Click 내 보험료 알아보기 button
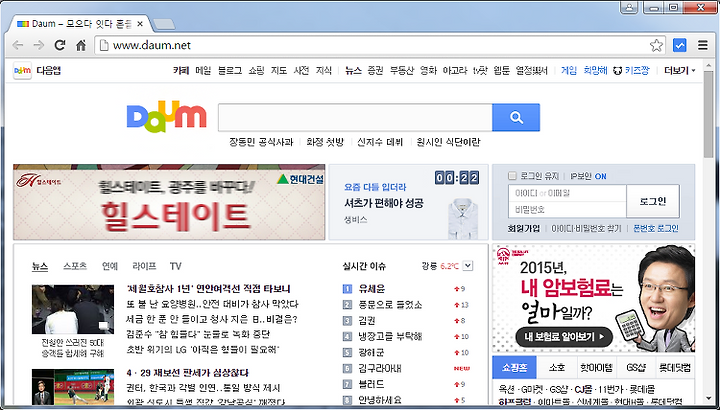This screenshot has width=720, height=410. click(x=564, y=337)
